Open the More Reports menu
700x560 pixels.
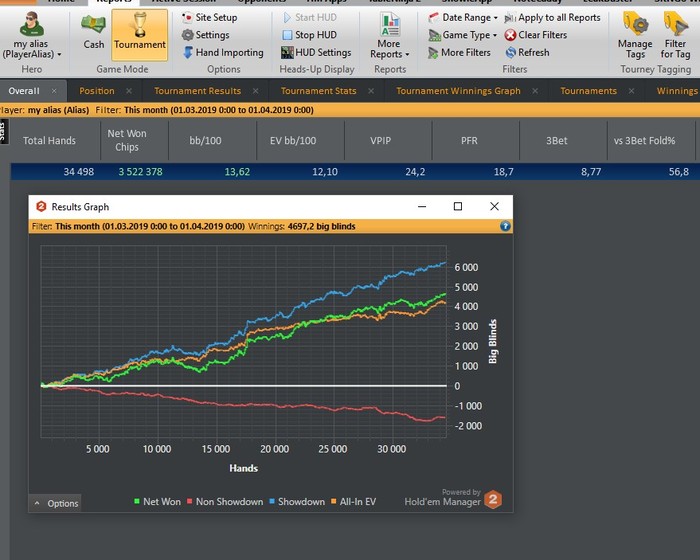click(389, 36)
